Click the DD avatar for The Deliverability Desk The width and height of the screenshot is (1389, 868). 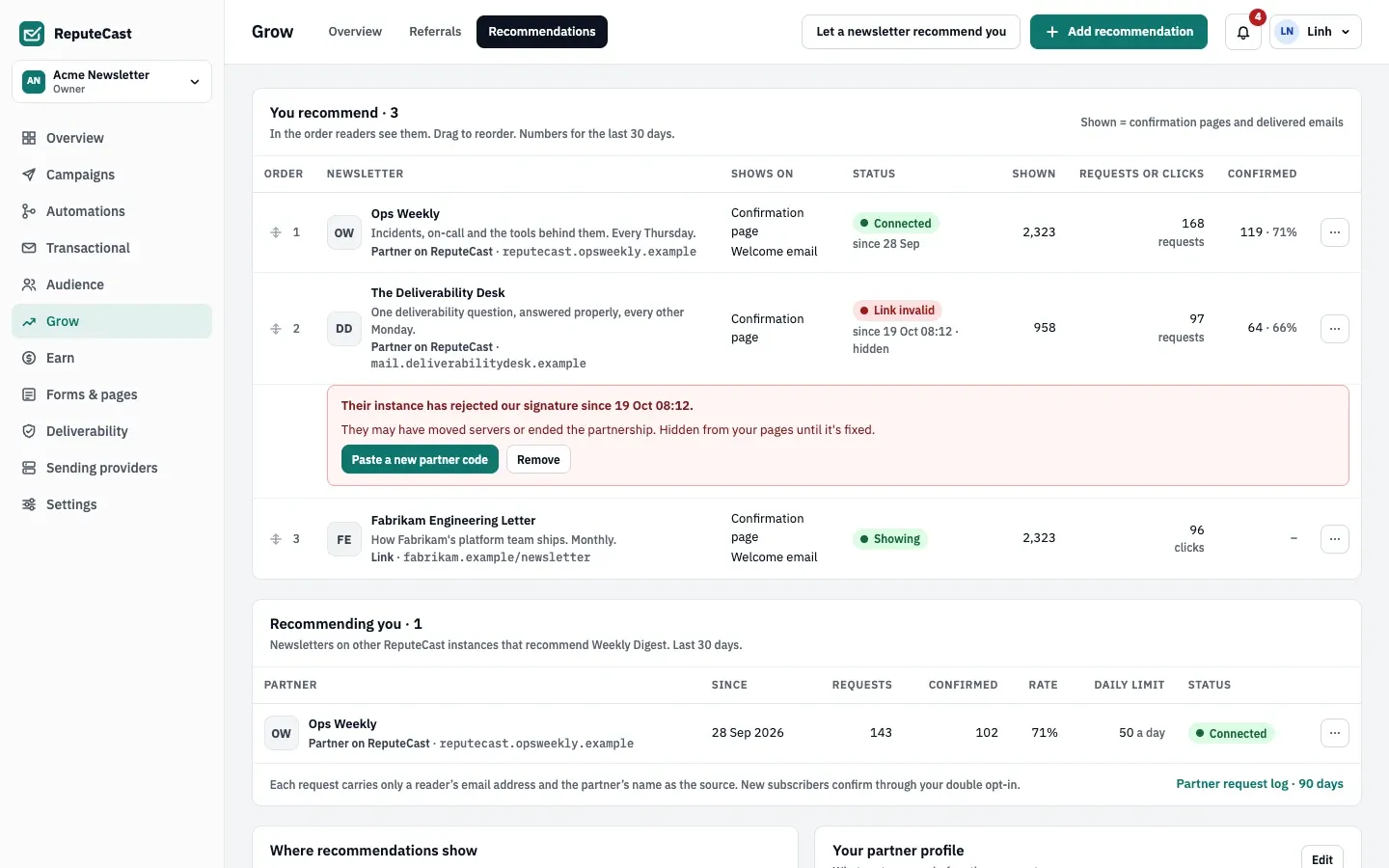(344, 329)
